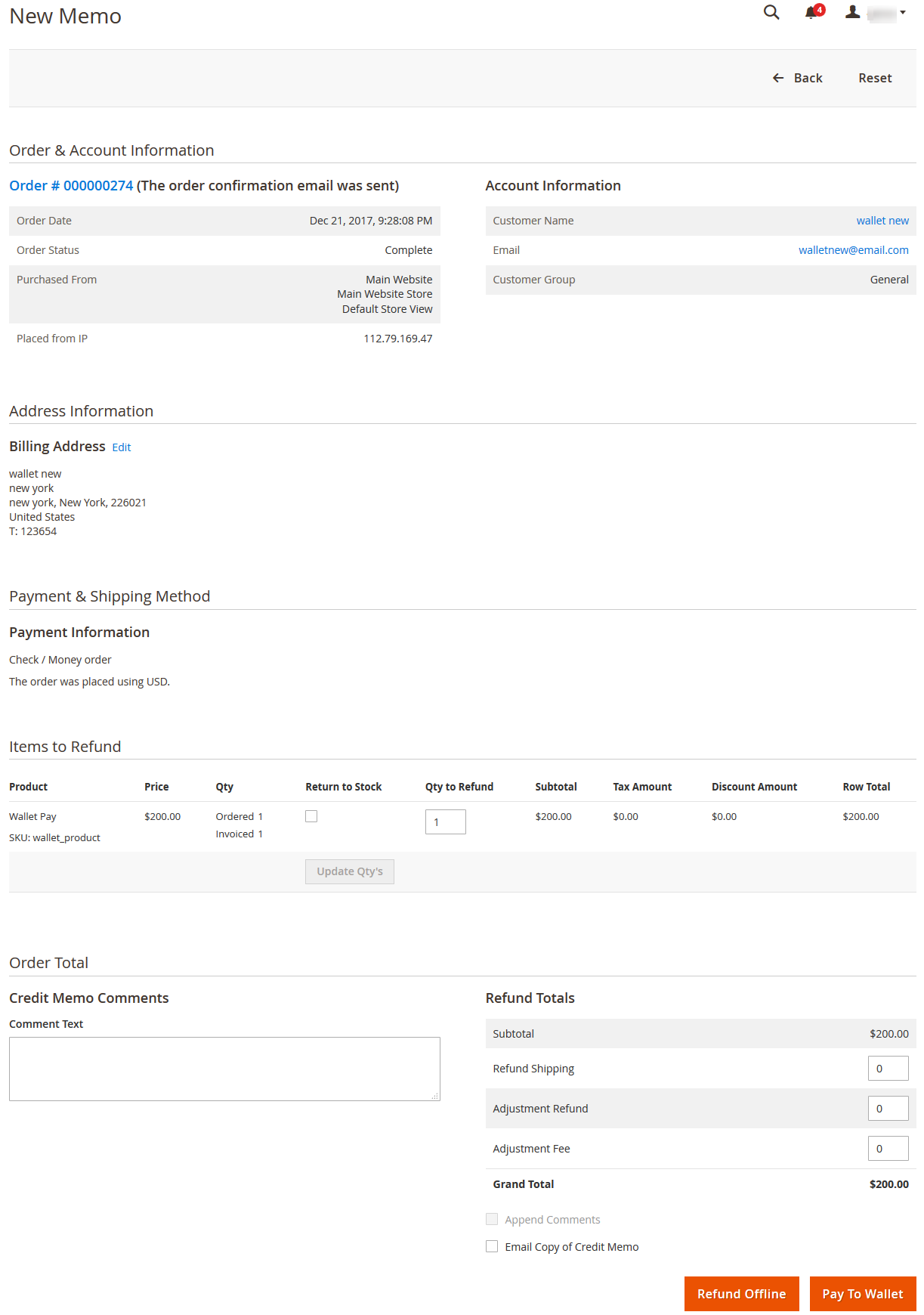This screenshot has width=924, height=1315.
Task: Open customer name wallet new link
Action: pyautogui.click(x=882, y=221)
